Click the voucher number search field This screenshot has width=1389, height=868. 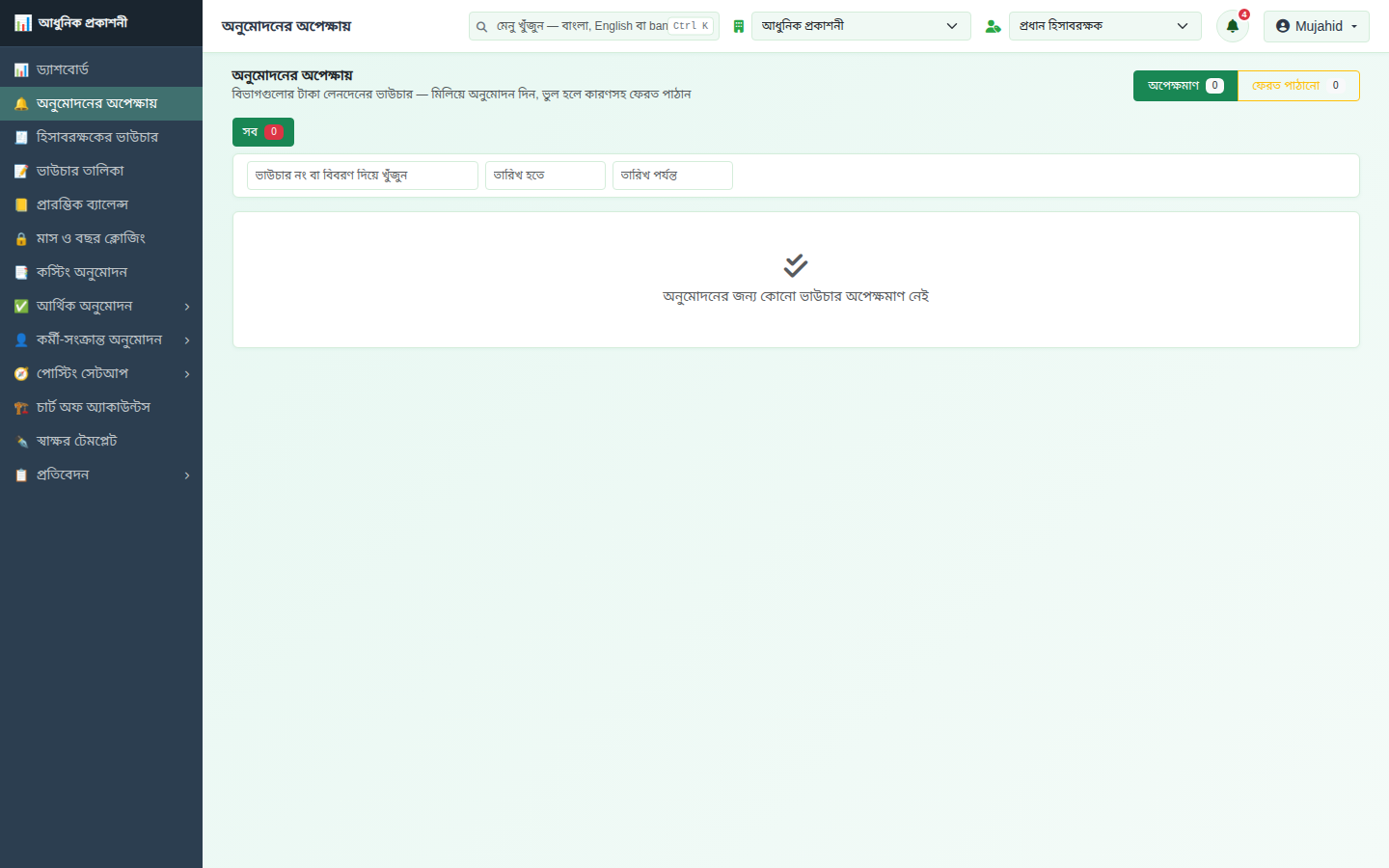(x=363, y=176)
